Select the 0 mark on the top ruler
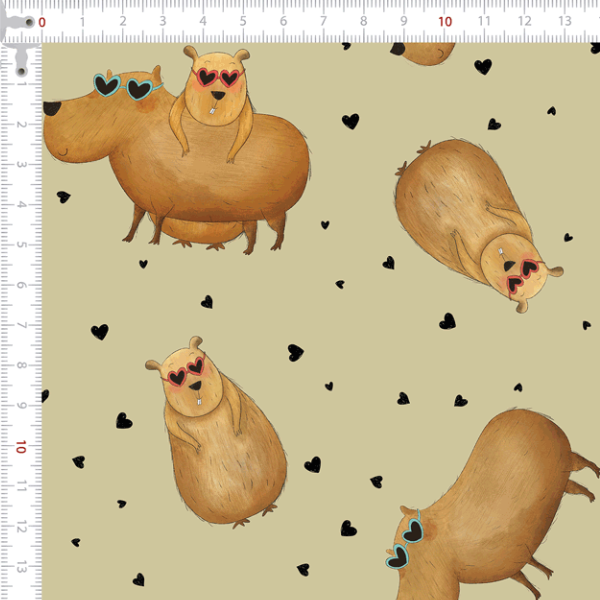The height and width of the screenshot is (600, 600). click(x=42, y=21)
